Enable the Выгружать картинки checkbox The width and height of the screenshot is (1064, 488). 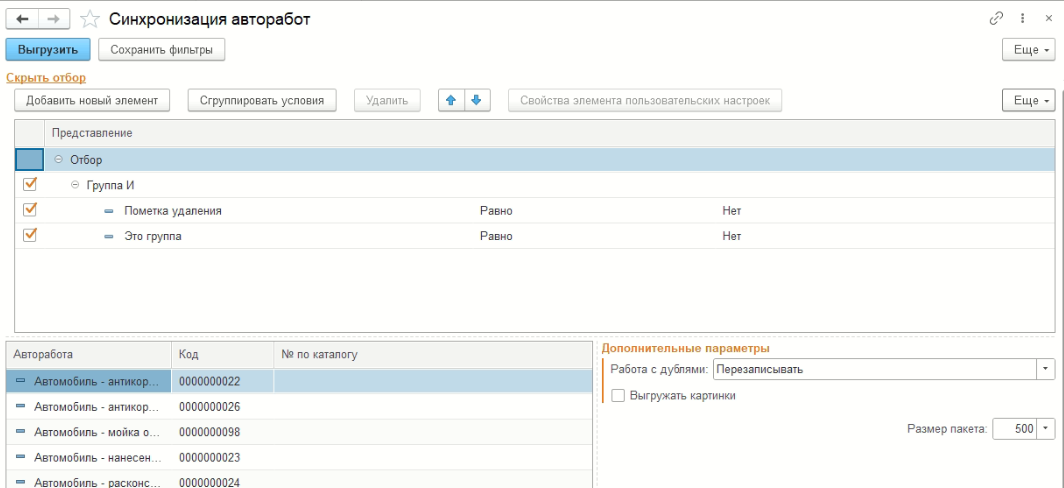618,396
